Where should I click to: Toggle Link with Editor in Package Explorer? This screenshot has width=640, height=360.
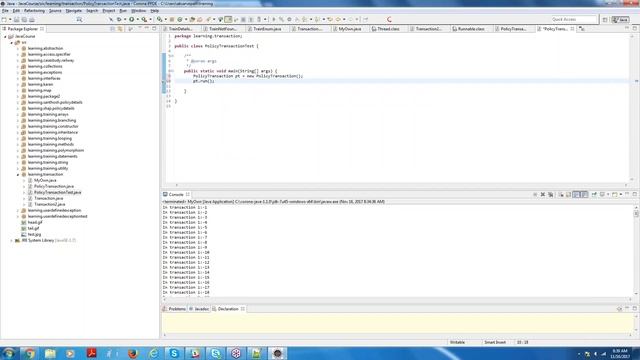click(x=120, y=29)
